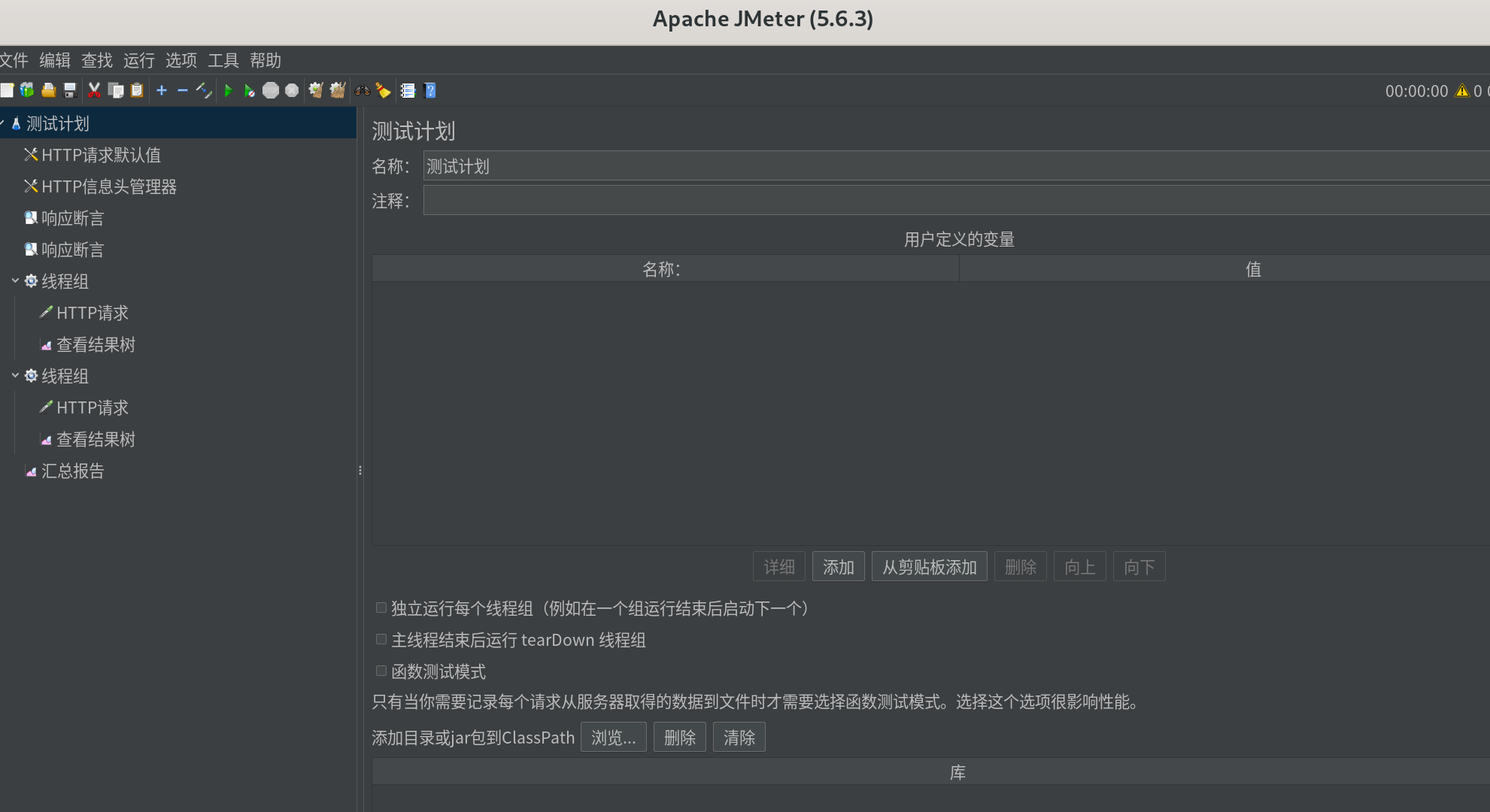Screen dimensions: 1490x812
Task: Click the blue minus Collapse All icon
Action: pyautogui.click(x=182, y=90)
